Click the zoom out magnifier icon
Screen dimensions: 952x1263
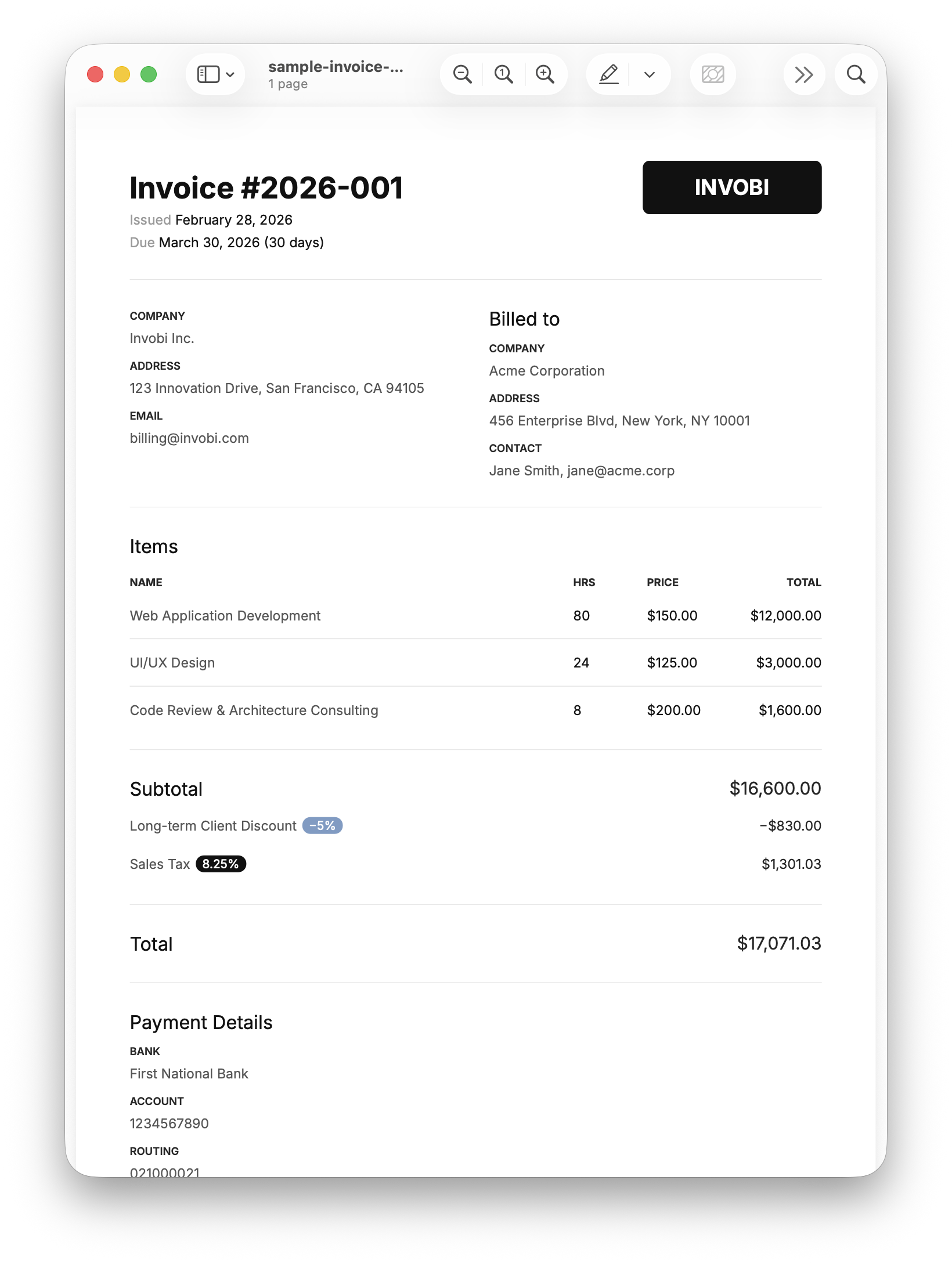pyautogui.click(x=462, y=74)
